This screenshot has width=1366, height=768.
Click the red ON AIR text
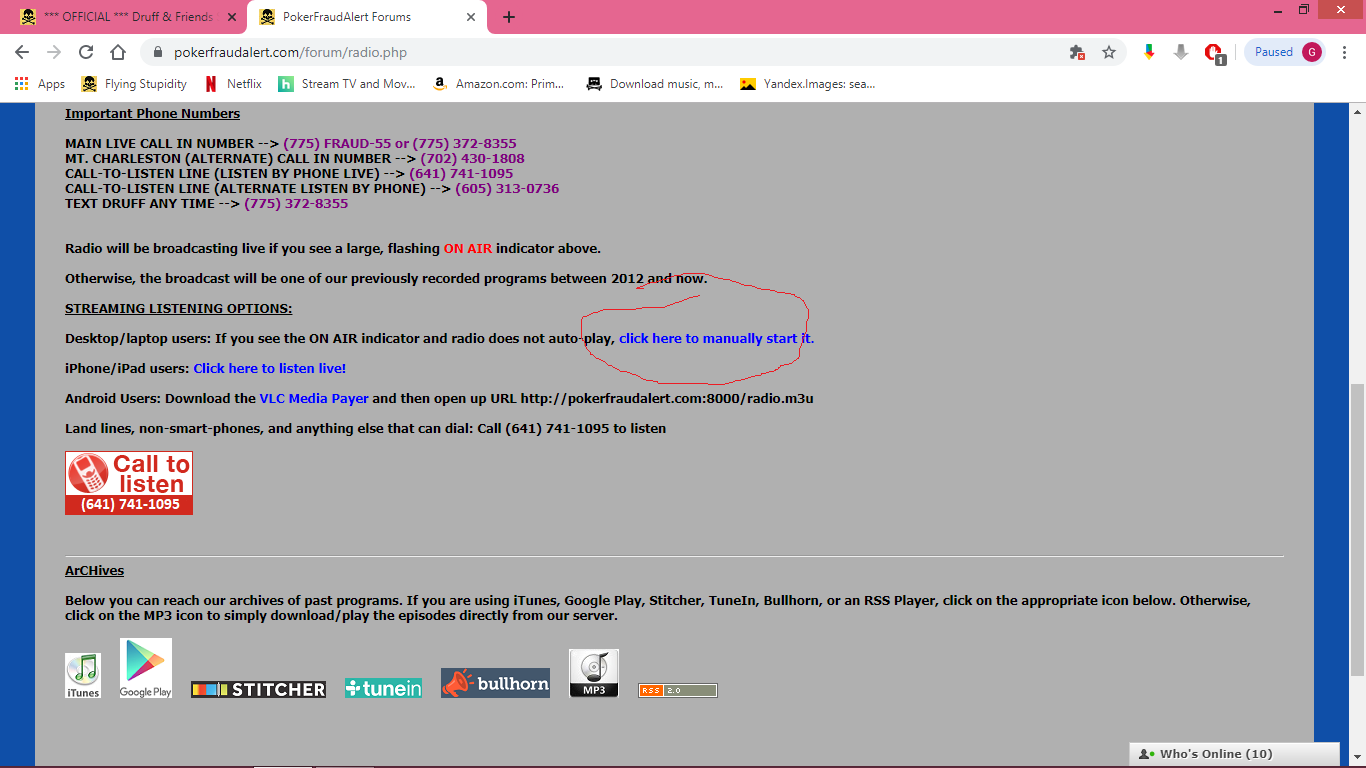(x=468, y=248)
